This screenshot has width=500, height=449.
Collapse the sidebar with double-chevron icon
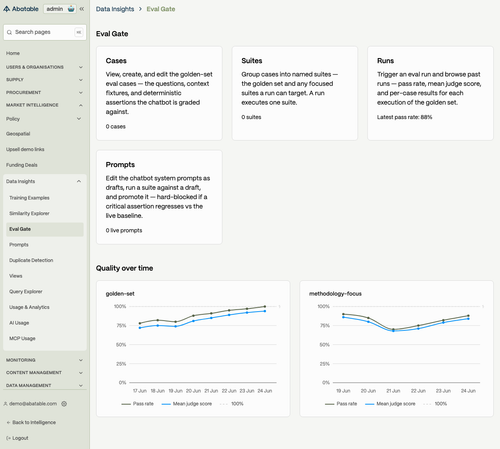(x=82, y=9)
